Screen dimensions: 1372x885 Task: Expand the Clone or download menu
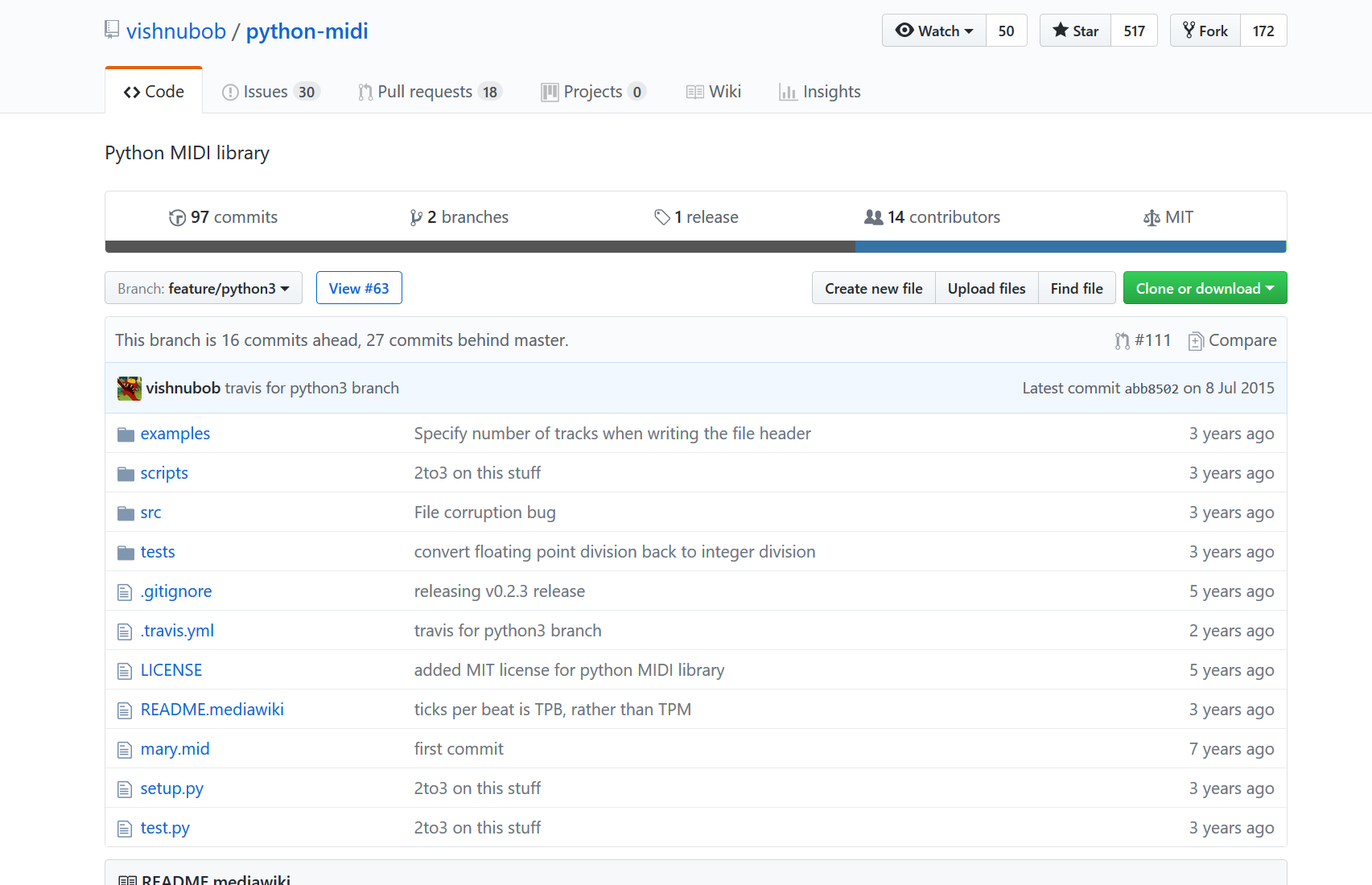click(x=1205, y=288)
